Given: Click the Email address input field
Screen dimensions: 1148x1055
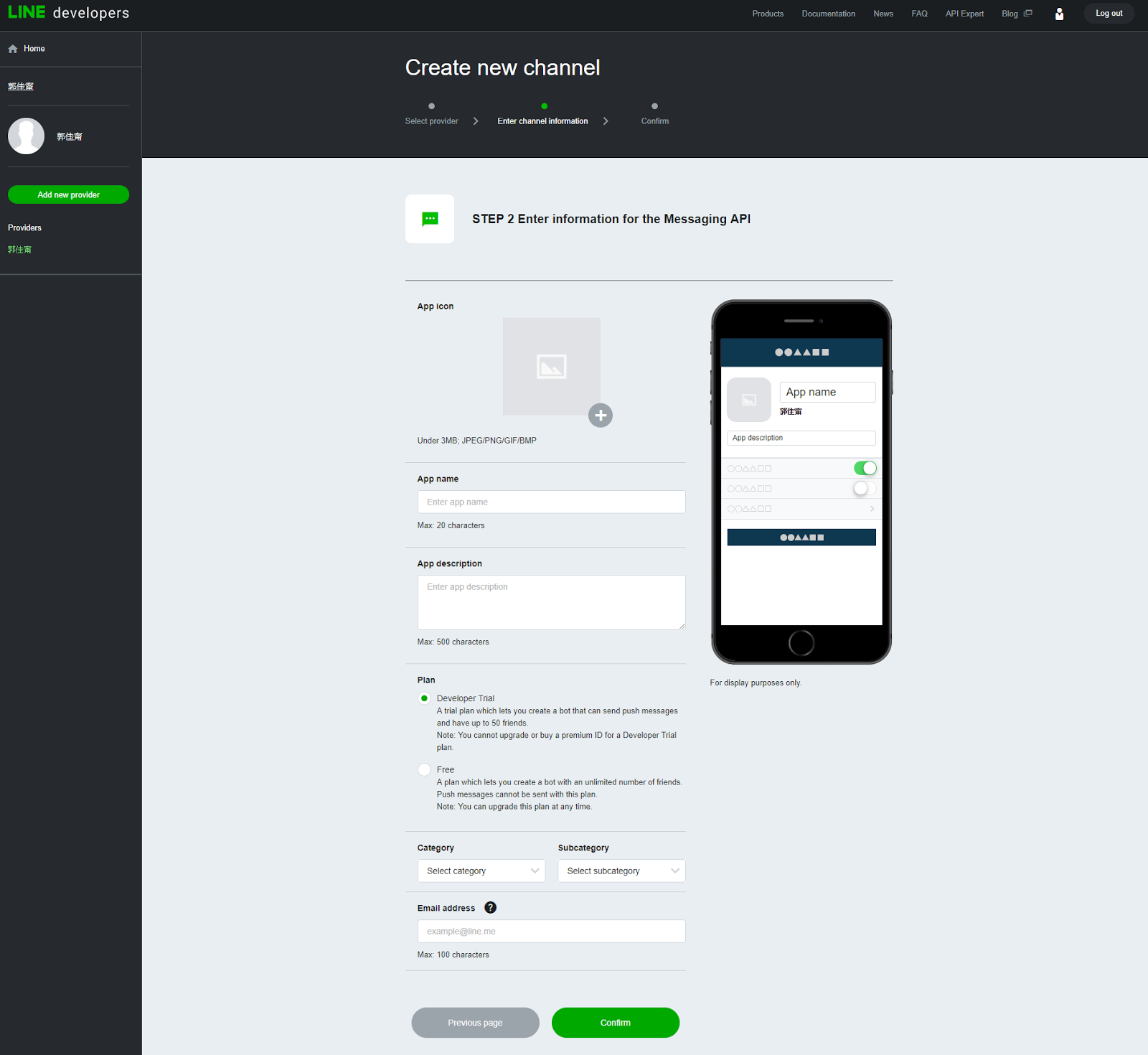Looking at the screenshot, I should (x=551, y=931).
